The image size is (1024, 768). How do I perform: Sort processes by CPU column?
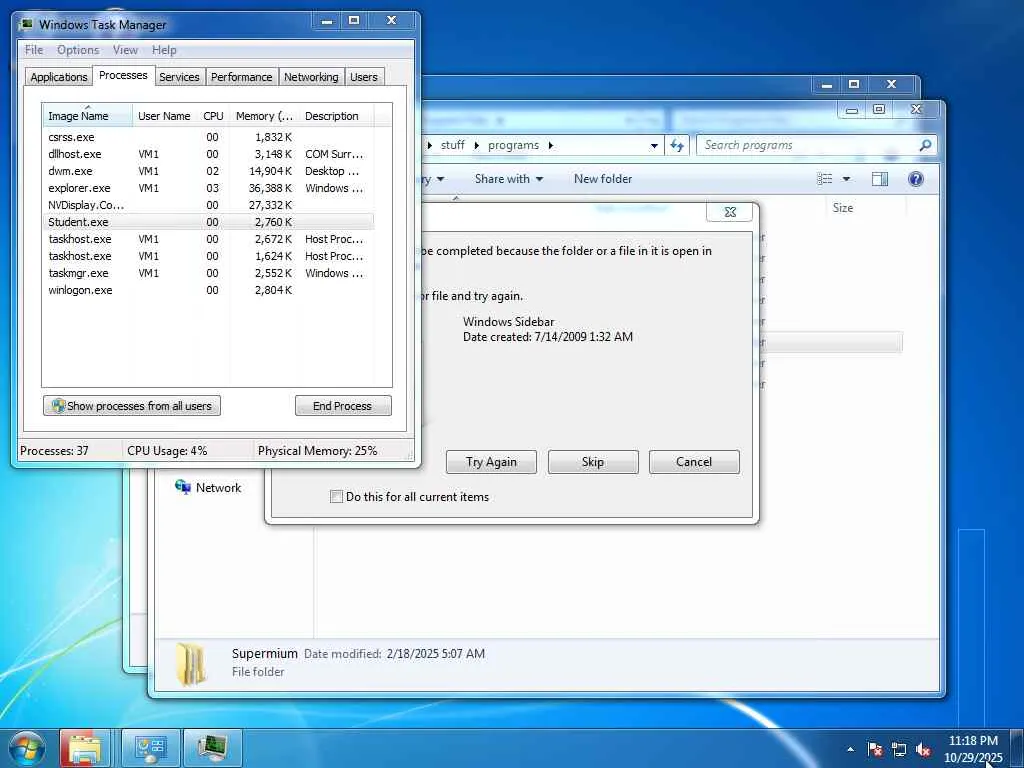214,116
